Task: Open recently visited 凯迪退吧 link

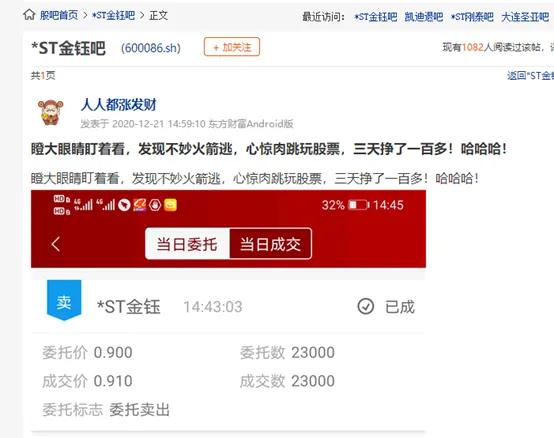Action: pyautogui.click(x=424, y=17)
